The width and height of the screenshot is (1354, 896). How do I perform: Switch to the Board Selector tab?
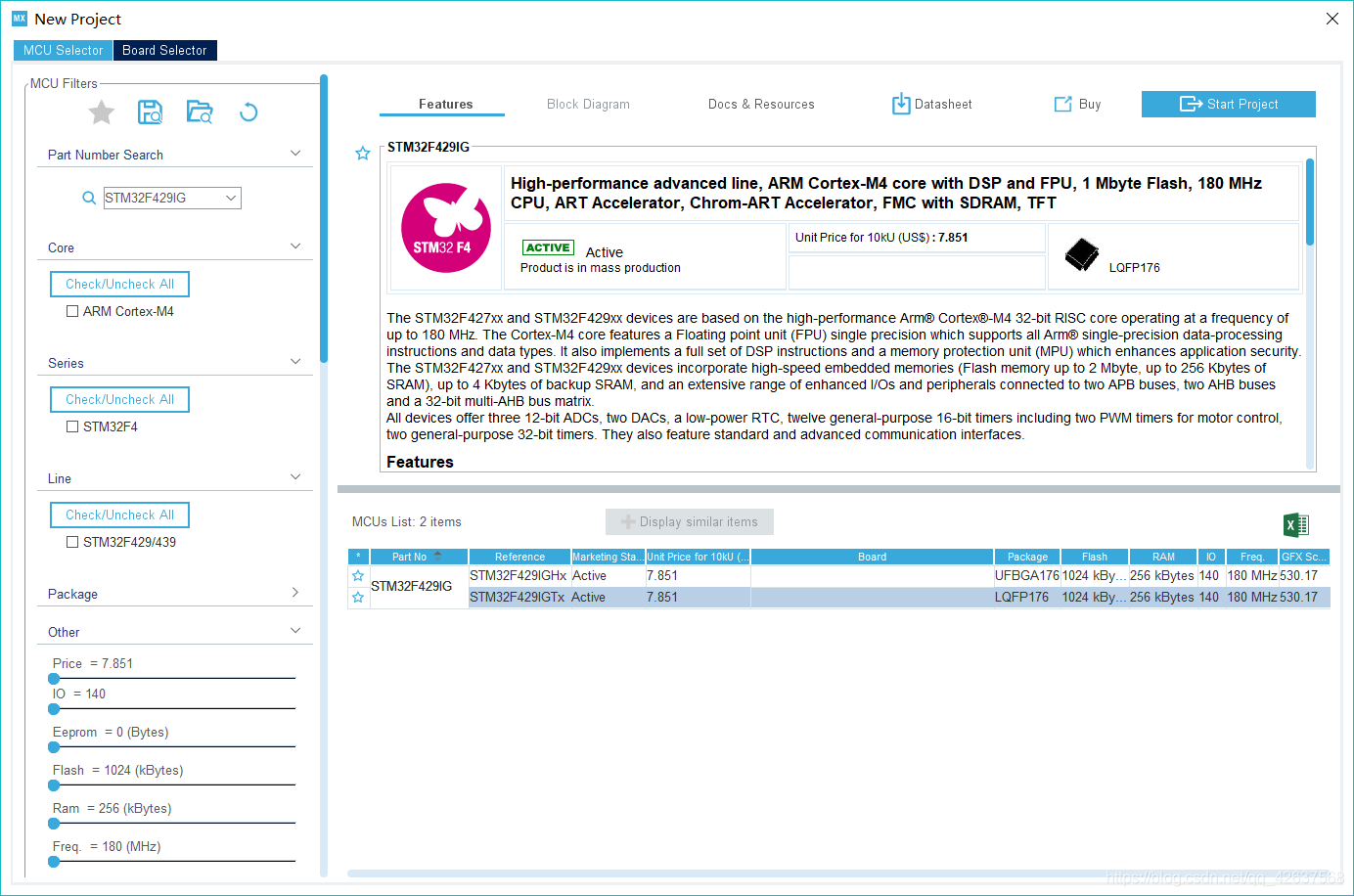(164, 51)
